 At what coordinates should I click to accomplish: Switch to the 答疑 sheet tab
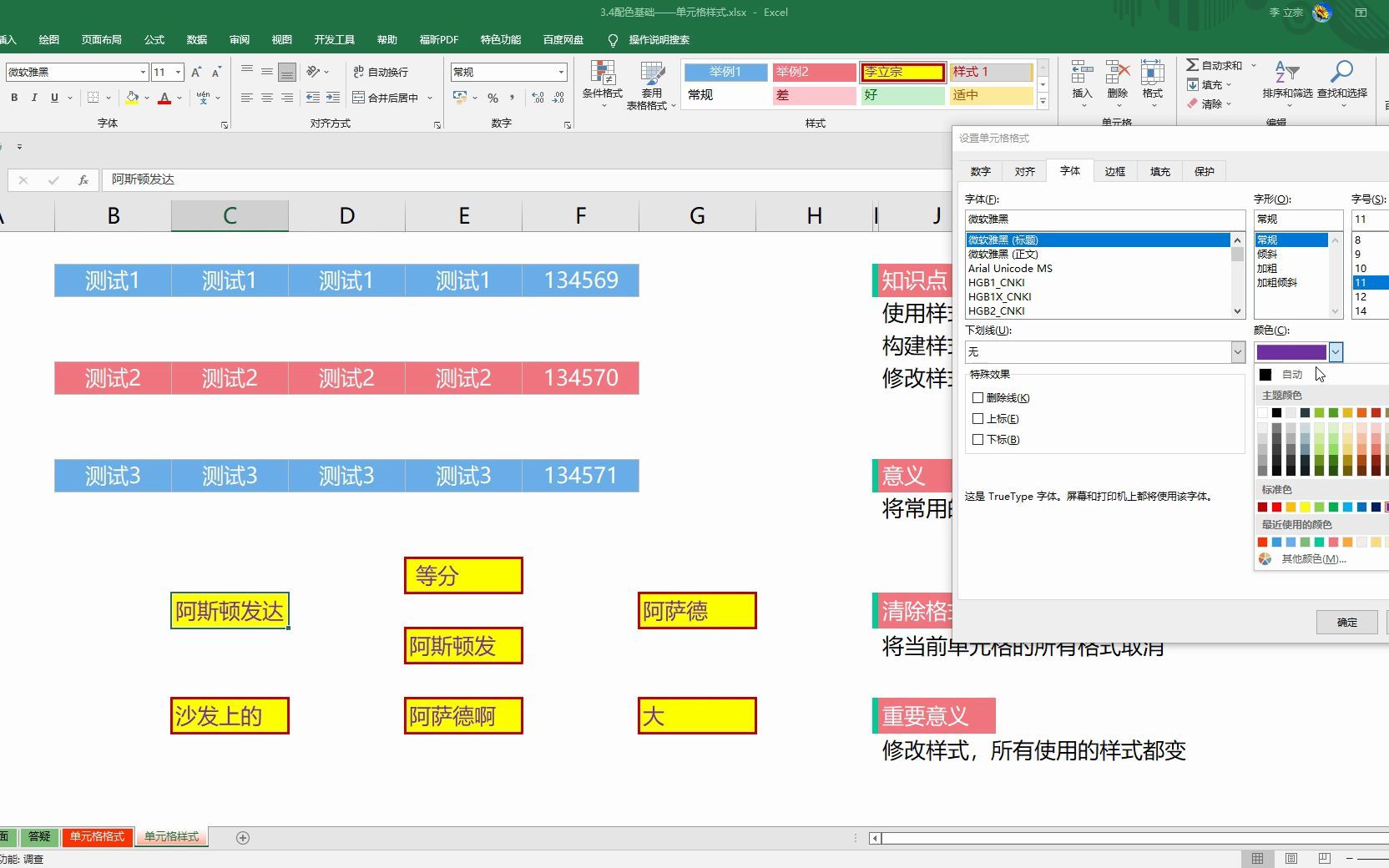38,837
